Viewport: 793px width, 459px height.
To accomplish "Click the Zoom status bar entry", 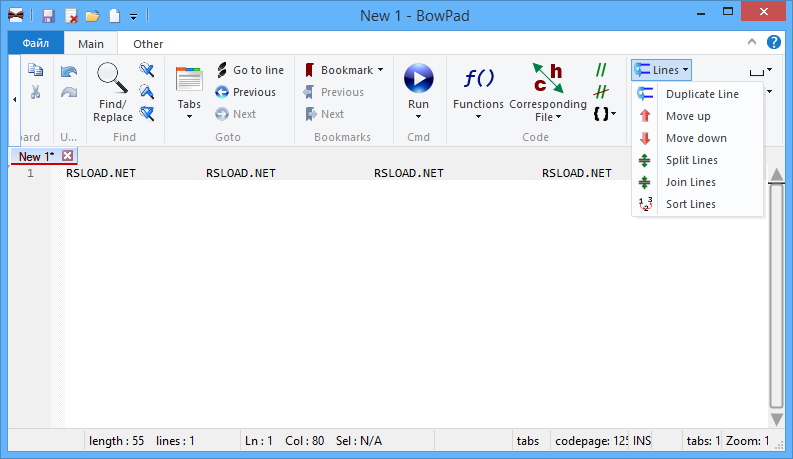I will [747, 441].
